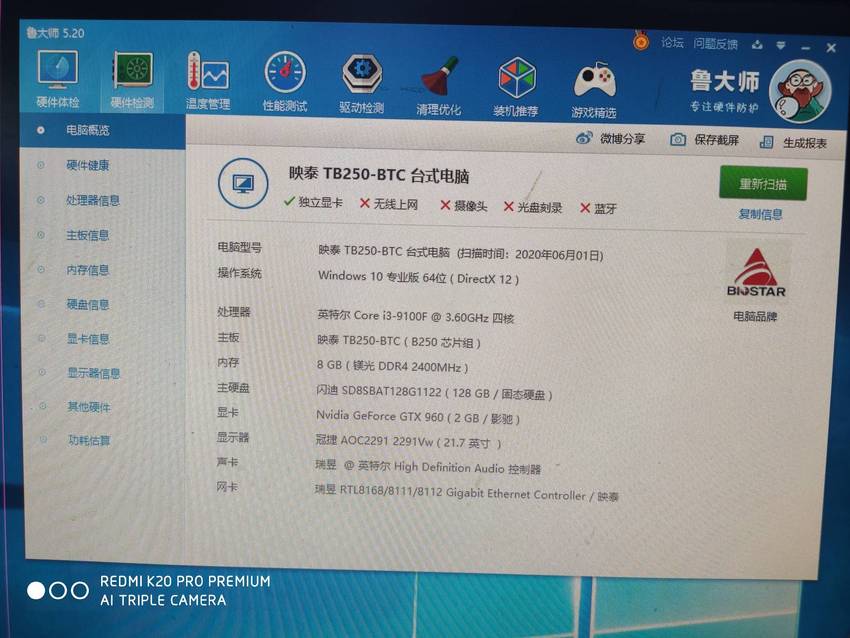
Task: Select the 硬件检测 hardware detection icon
Action: 133,79
